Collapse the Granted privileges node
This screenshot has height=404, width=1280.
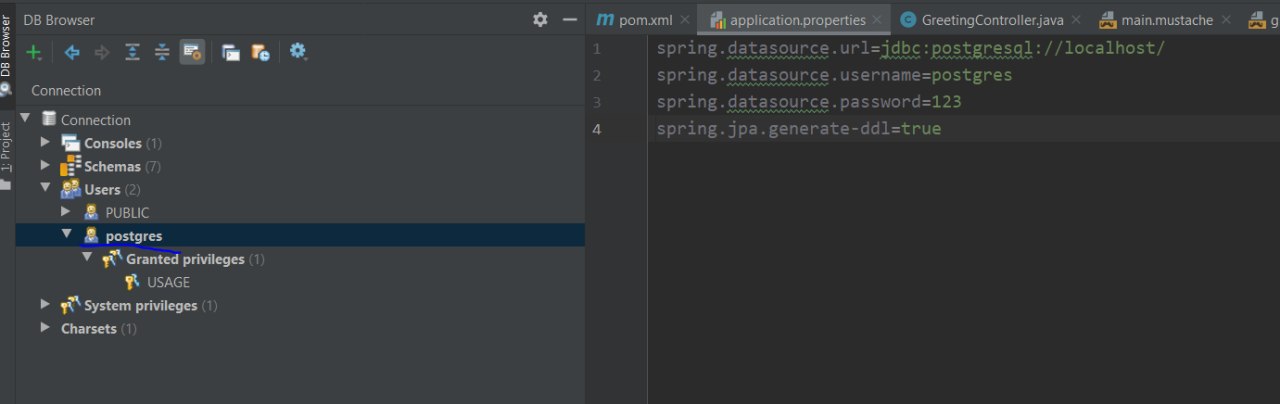pos(87,258)
